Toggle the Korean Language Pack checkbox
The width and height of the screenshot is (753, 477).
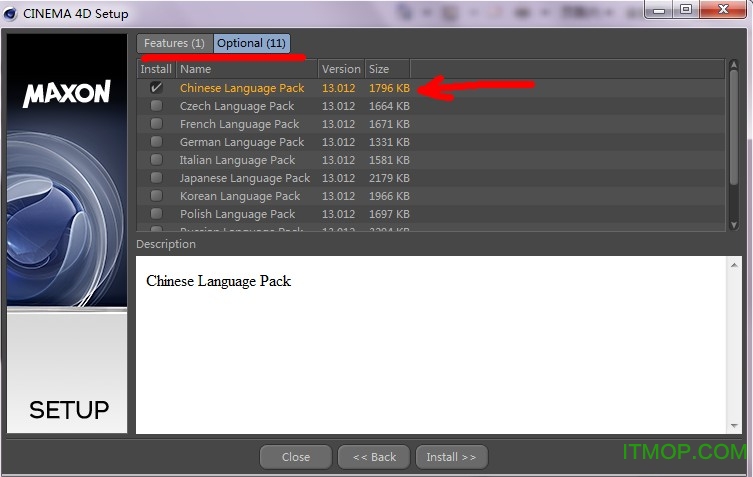(x=156, y=196)
